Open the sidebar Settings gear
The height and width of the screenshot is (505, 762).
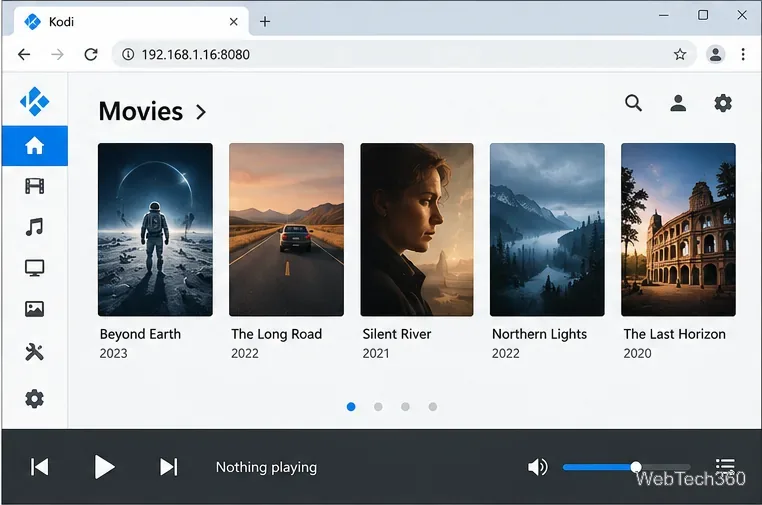click(x=35, y=399)
